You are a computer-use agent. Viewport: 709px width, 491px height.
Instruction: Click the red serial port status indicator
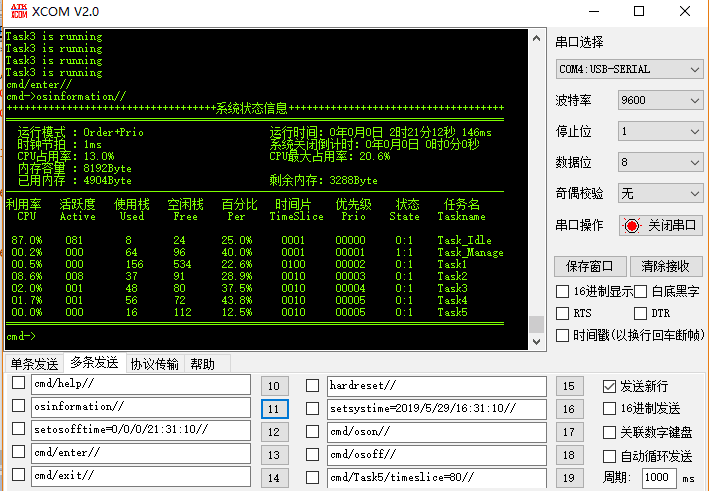(632, 225)
